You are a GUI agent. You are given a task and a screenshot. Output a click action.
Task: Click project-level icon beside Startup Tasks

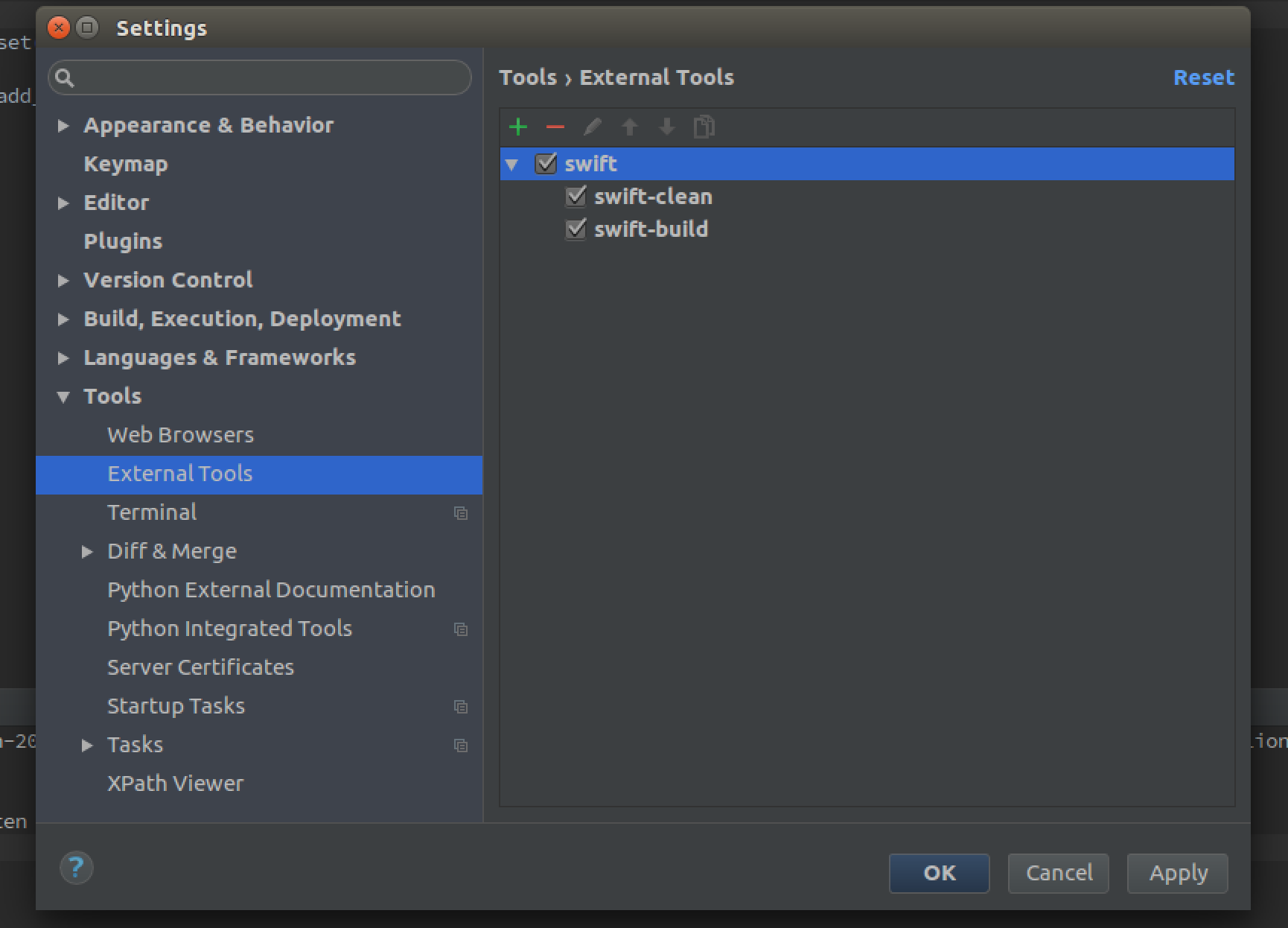tap(461, 707)
